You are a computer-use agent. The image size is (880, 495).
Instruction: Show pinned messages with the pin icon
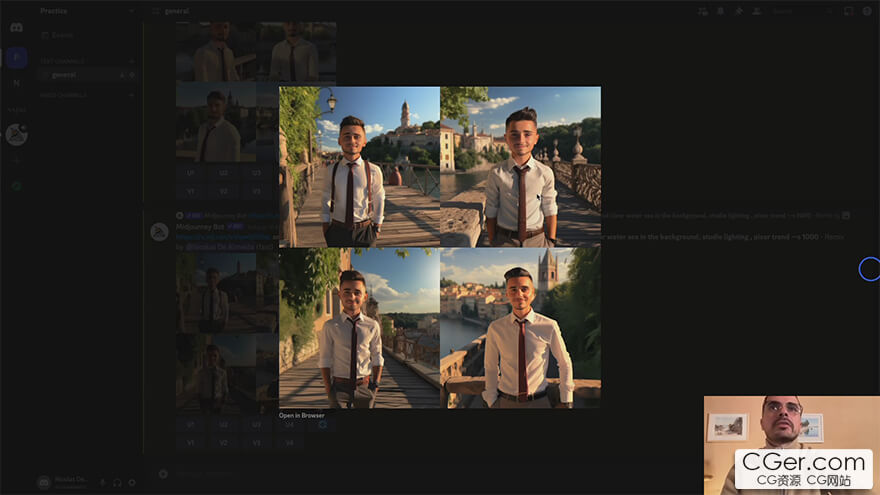tap(739, 11)
